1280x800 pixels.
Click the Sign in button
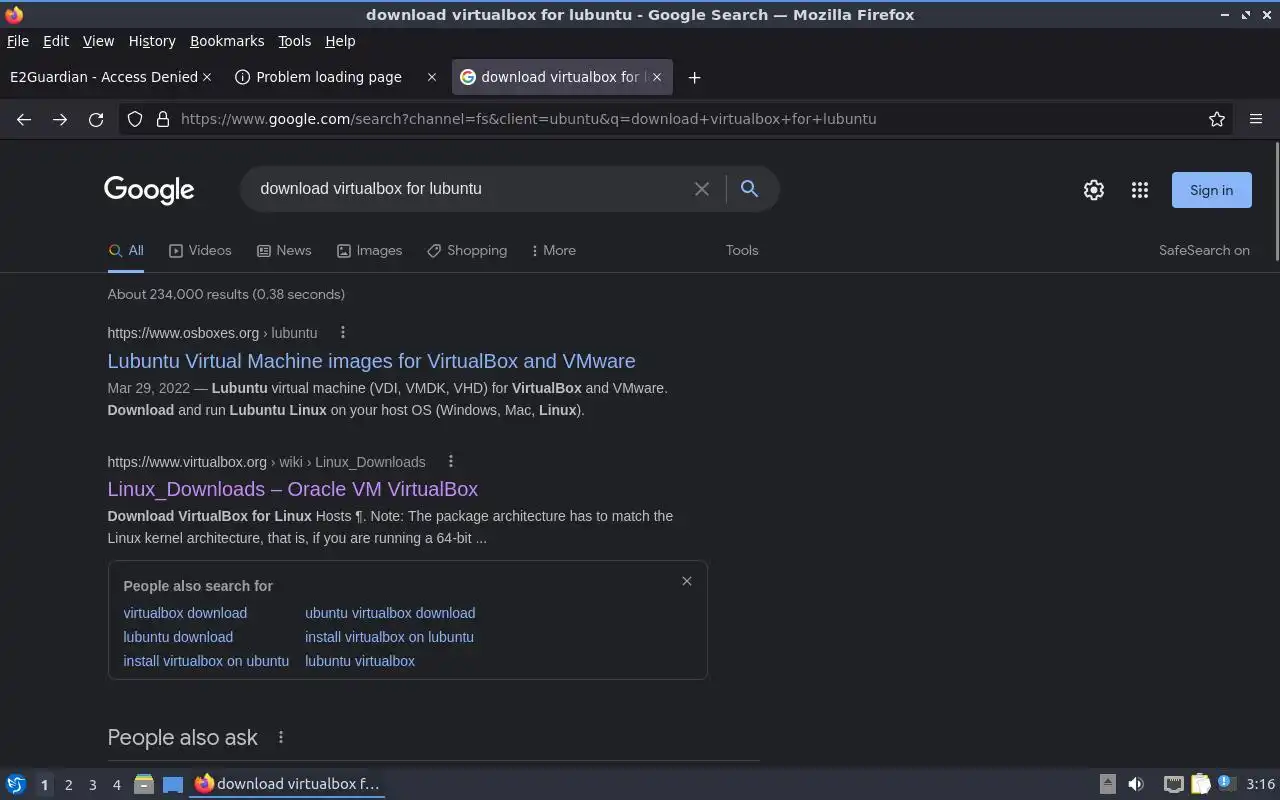click(x=1211, y=190)
